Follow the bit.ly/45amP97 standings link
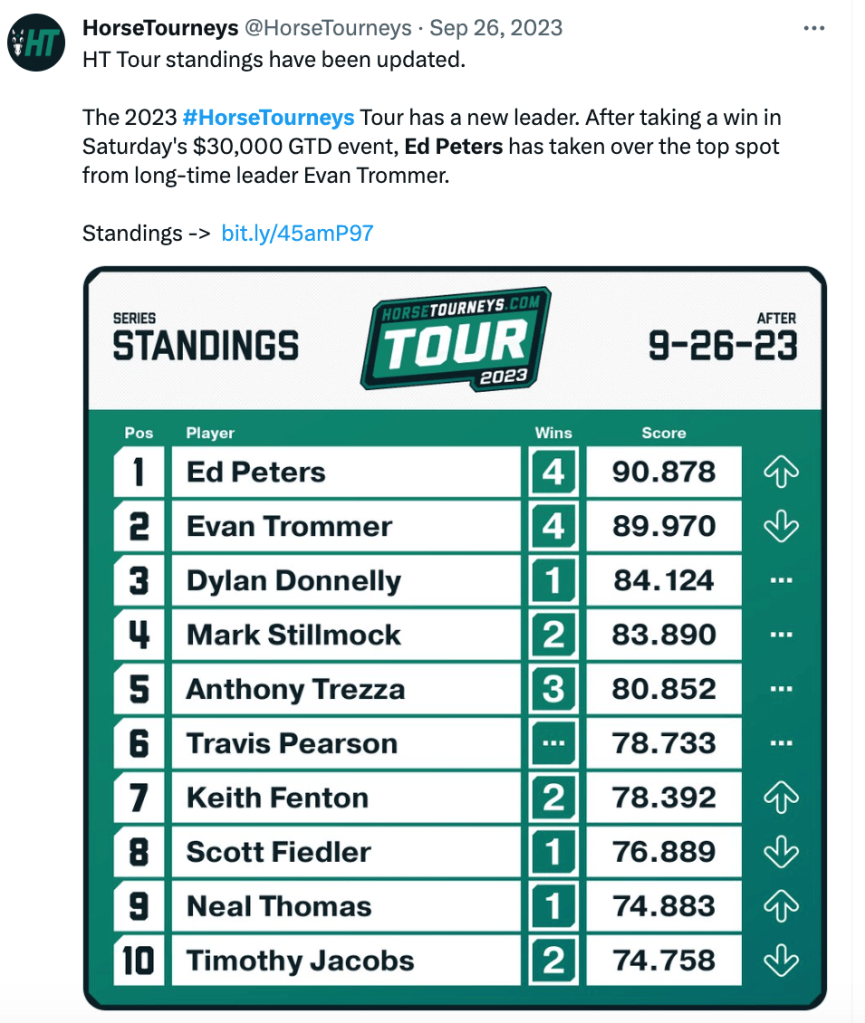 coord(297,233)
